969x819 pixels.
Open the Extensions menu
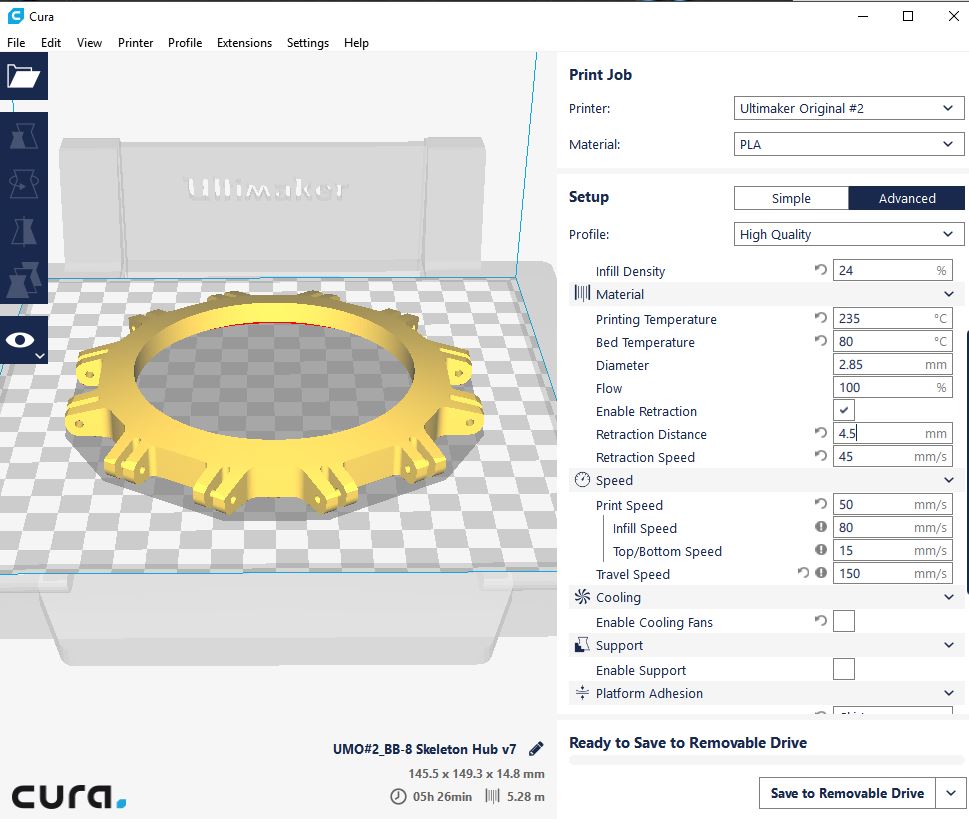244,43
